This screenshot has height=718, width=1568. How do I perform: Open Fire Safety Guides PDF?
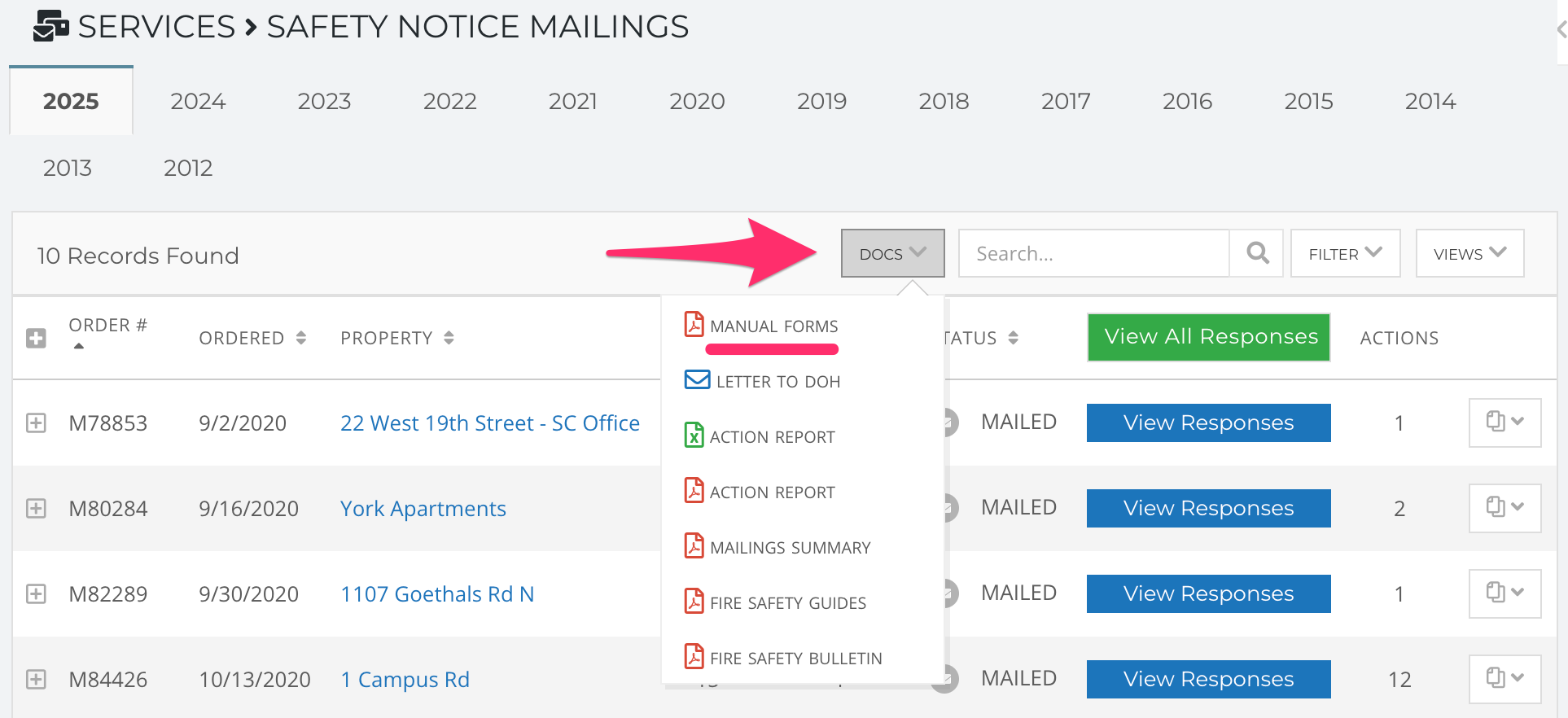pyautogui.click(x=775, y=602)
